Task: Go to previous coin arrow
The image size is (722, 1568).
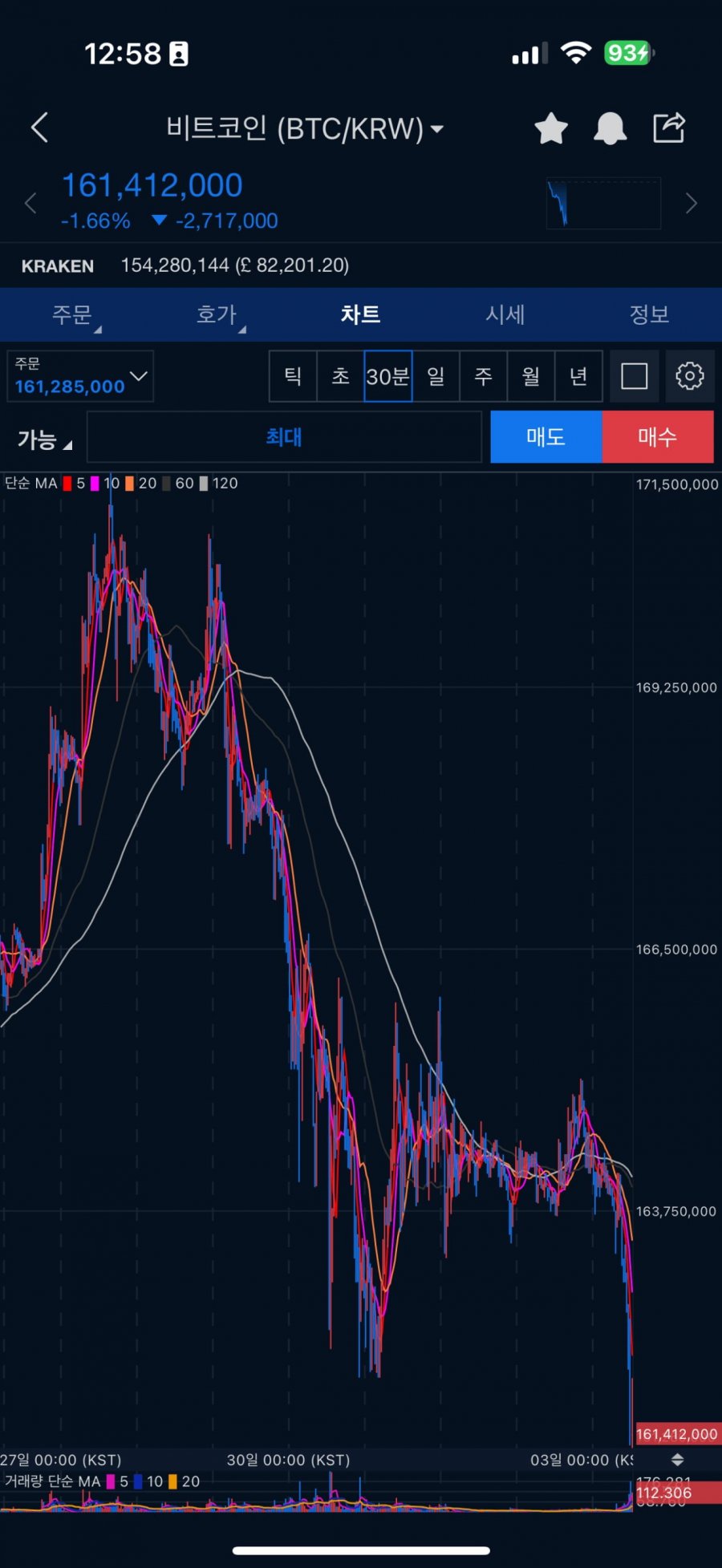Action: point(30,204)
